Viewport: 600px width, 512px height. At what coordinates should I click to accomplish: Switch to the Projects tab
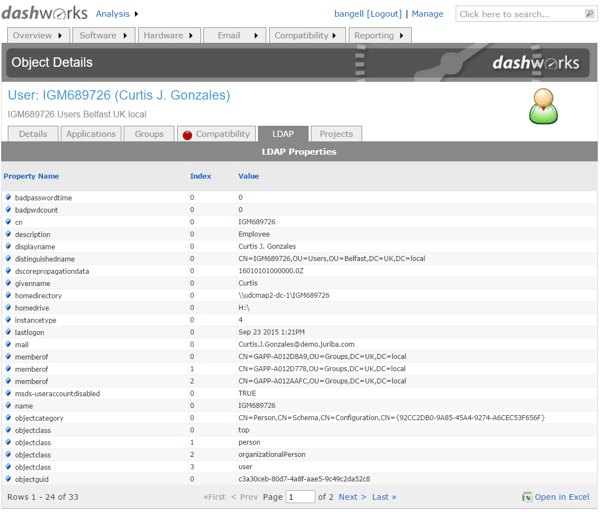pos(336,134)
